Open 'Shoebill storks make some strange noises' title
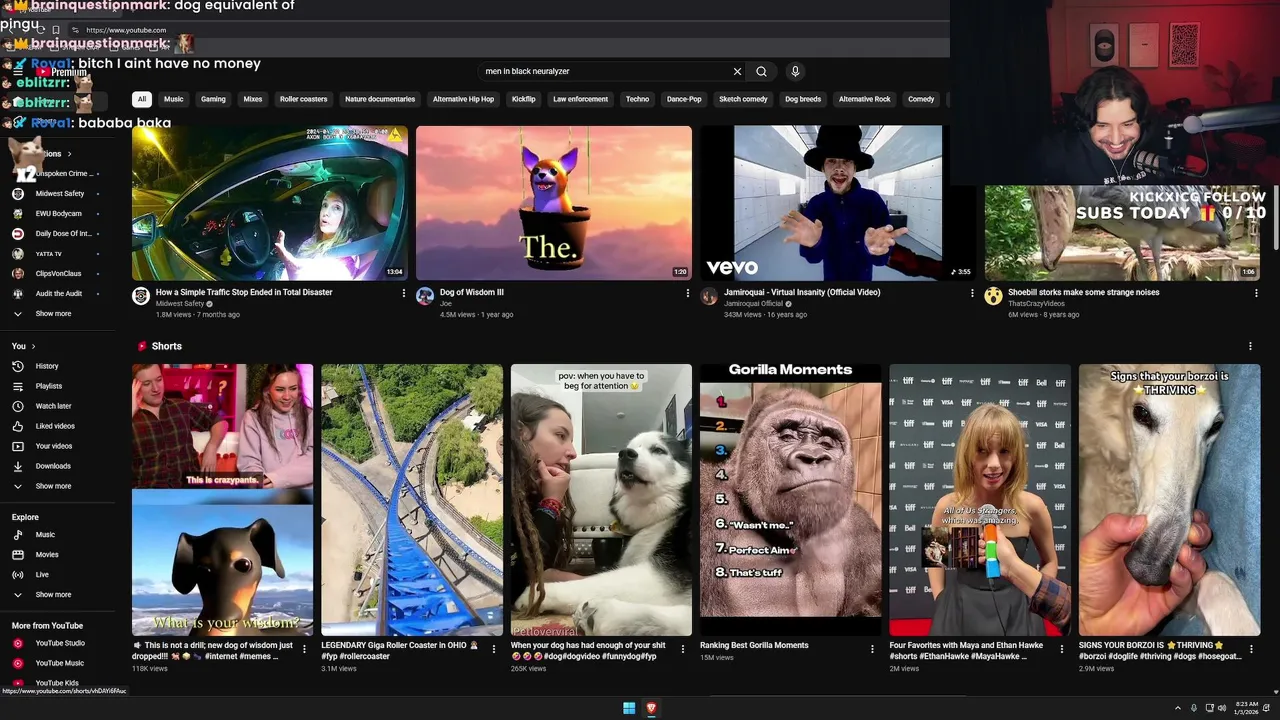1280x720 pixels. [x=1084, y=292]
